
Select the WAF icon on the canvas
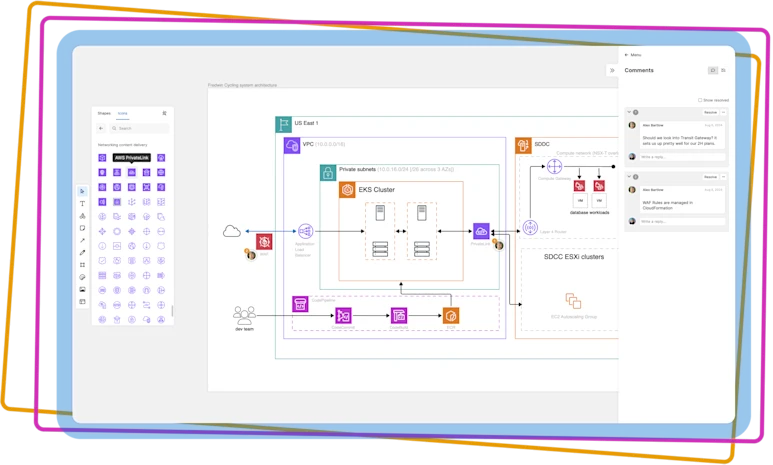pyautogui.click(x=264, y=242)
